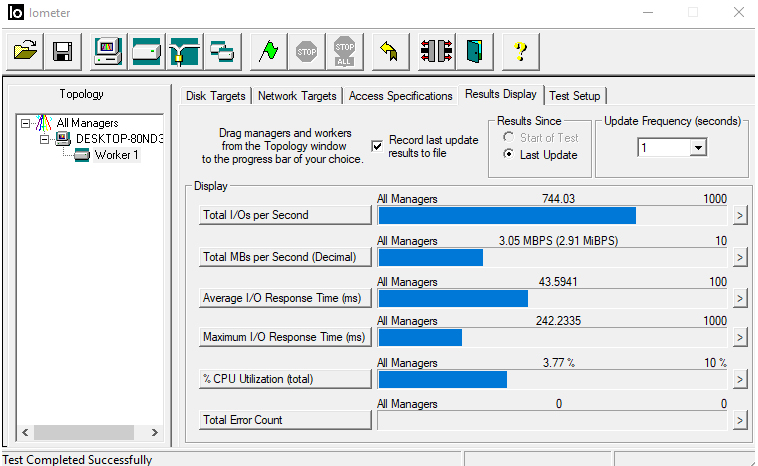Expand arrow next to Total I/Os bar
The width and height of the screenshot is (758, 466).
[740, 215]
